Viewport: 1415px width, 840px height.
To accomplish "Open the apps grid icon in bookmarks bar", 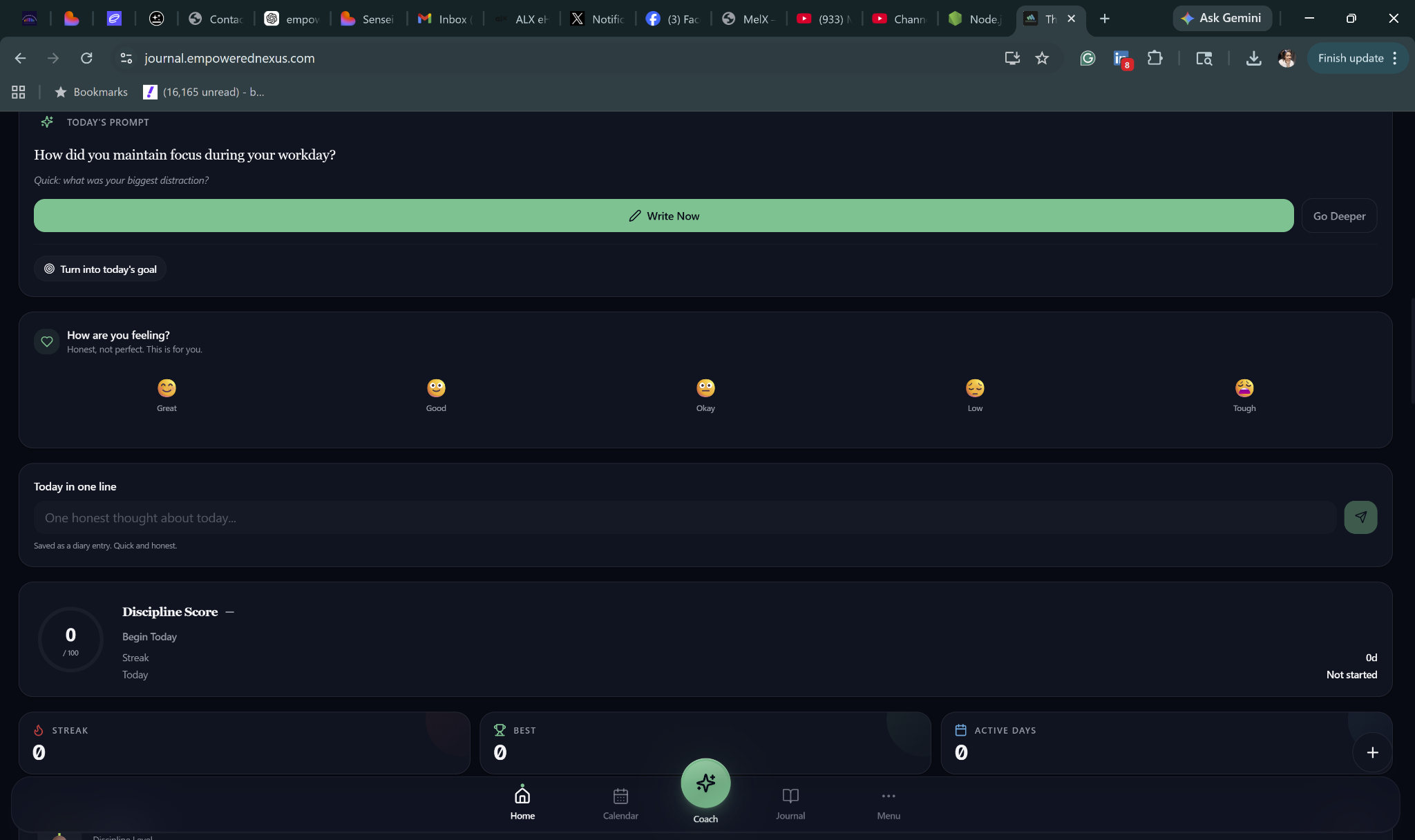I will tap(19, 92).
